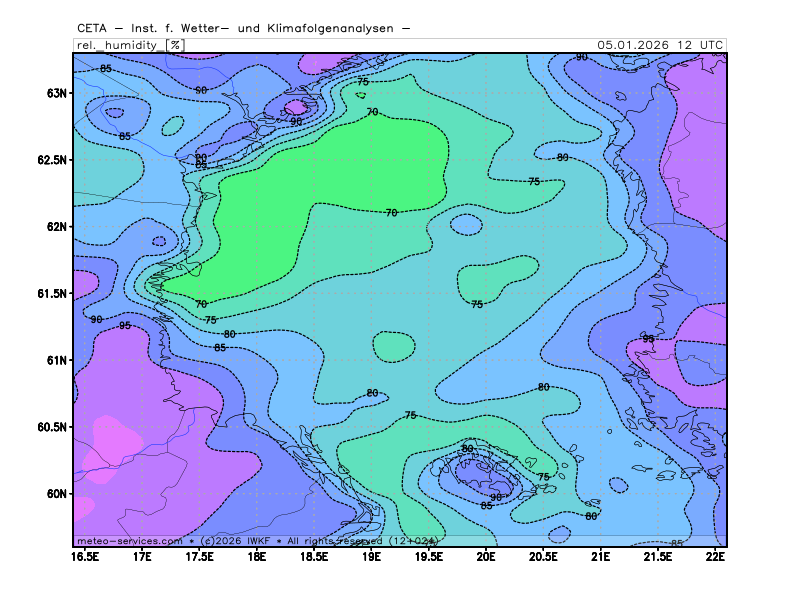The width and height of the screenshot is (800, 600).
Task: Click the 60N latitude axis label
Action: tap(55, 494)
